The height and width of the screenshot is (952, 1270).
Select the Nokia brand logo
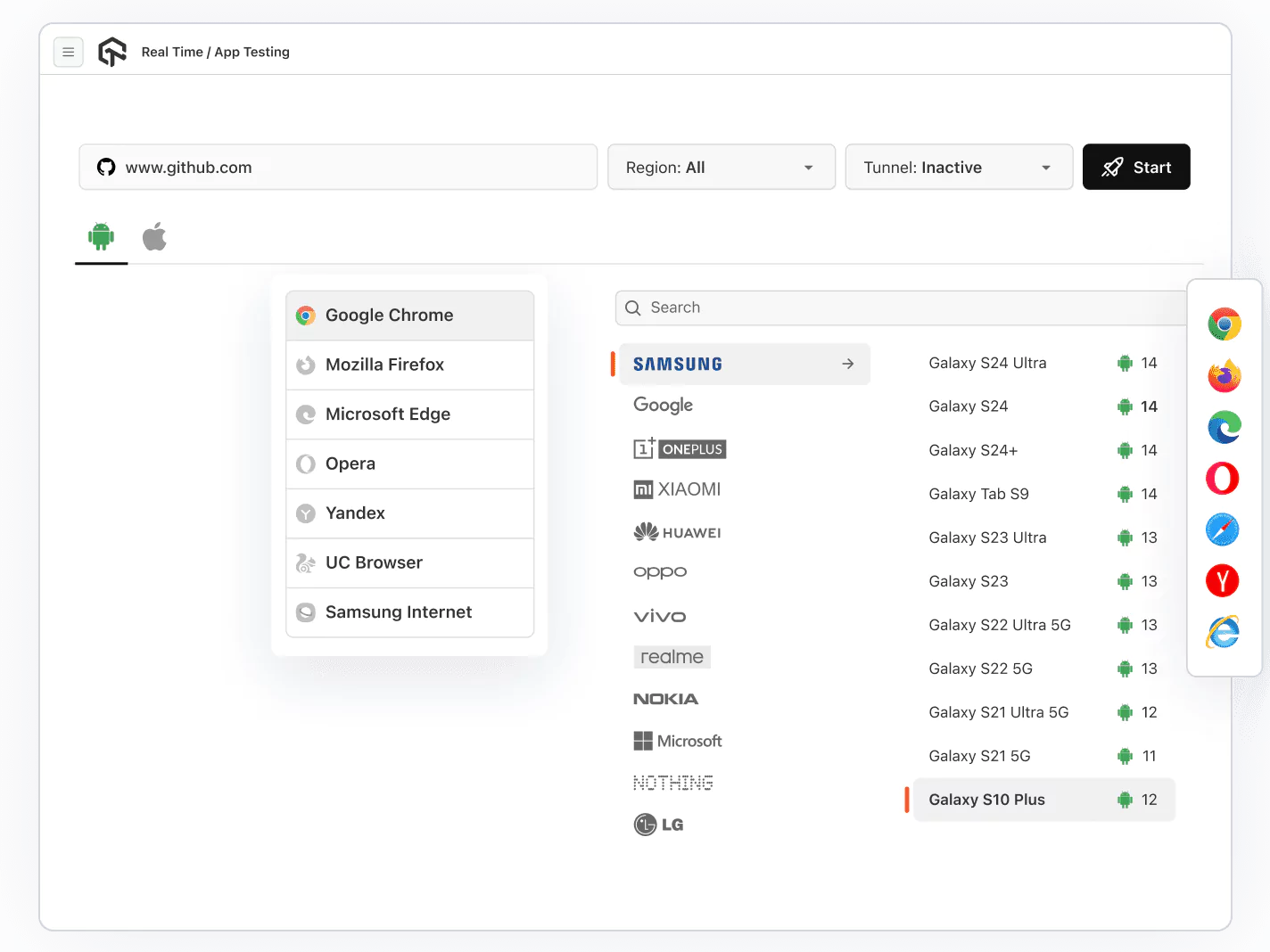(x=666, y=699)
